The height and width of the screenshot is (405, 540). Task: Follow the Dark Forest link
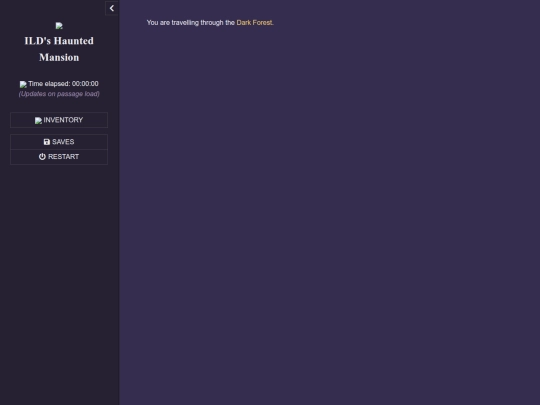tap(254, 23)
